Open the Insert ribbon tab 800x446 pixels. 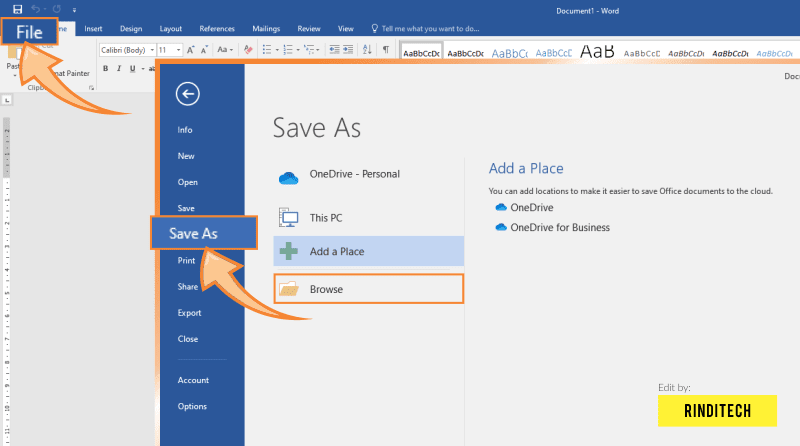coord(93,29)
